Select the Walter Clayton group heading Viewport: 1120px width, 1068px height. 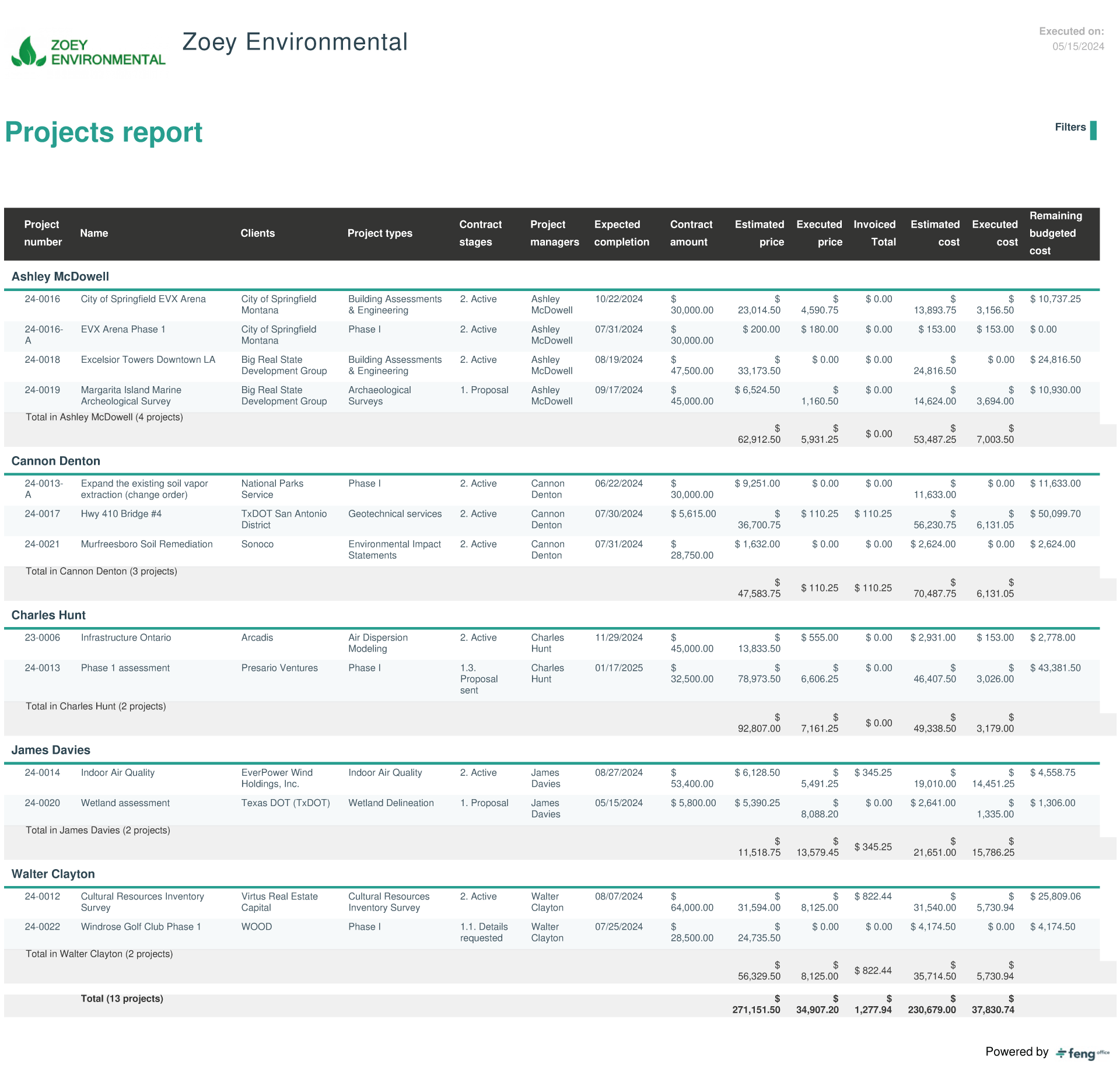pyautogui.click(x=53, y=874)
